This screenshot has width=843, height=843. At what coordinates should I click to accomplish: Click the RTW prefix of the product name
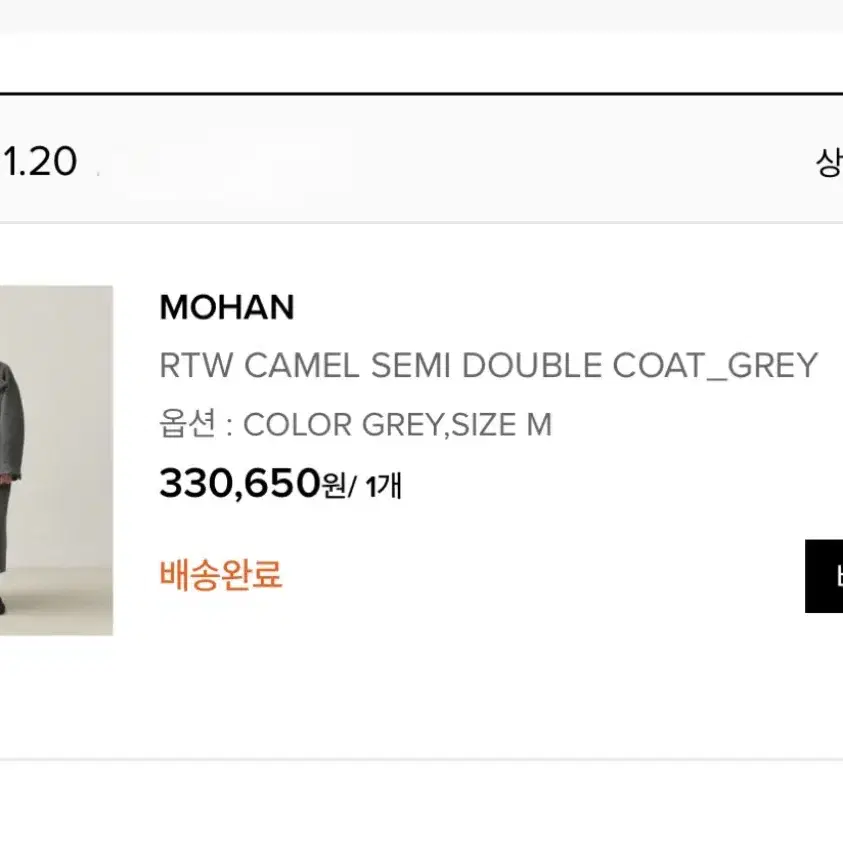(196, 366)
